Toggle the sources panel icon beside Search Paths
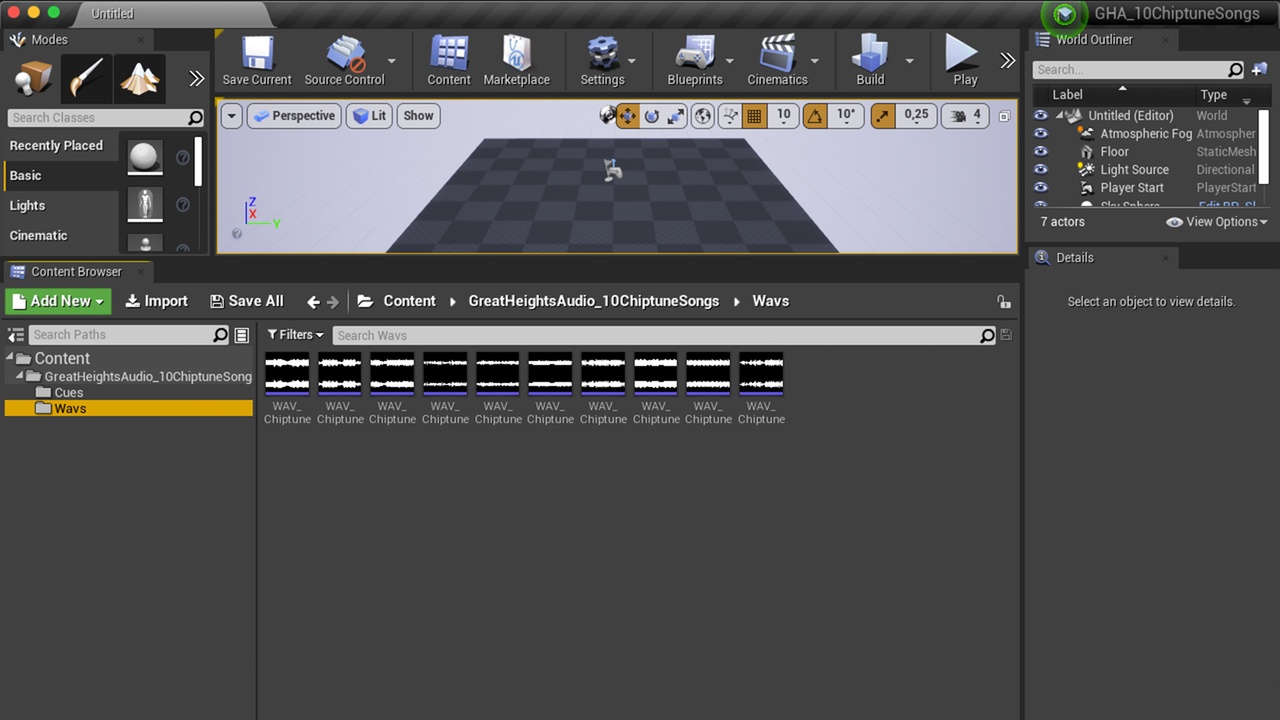This screenshot has width=1280, height=720. tap(15, 335)
